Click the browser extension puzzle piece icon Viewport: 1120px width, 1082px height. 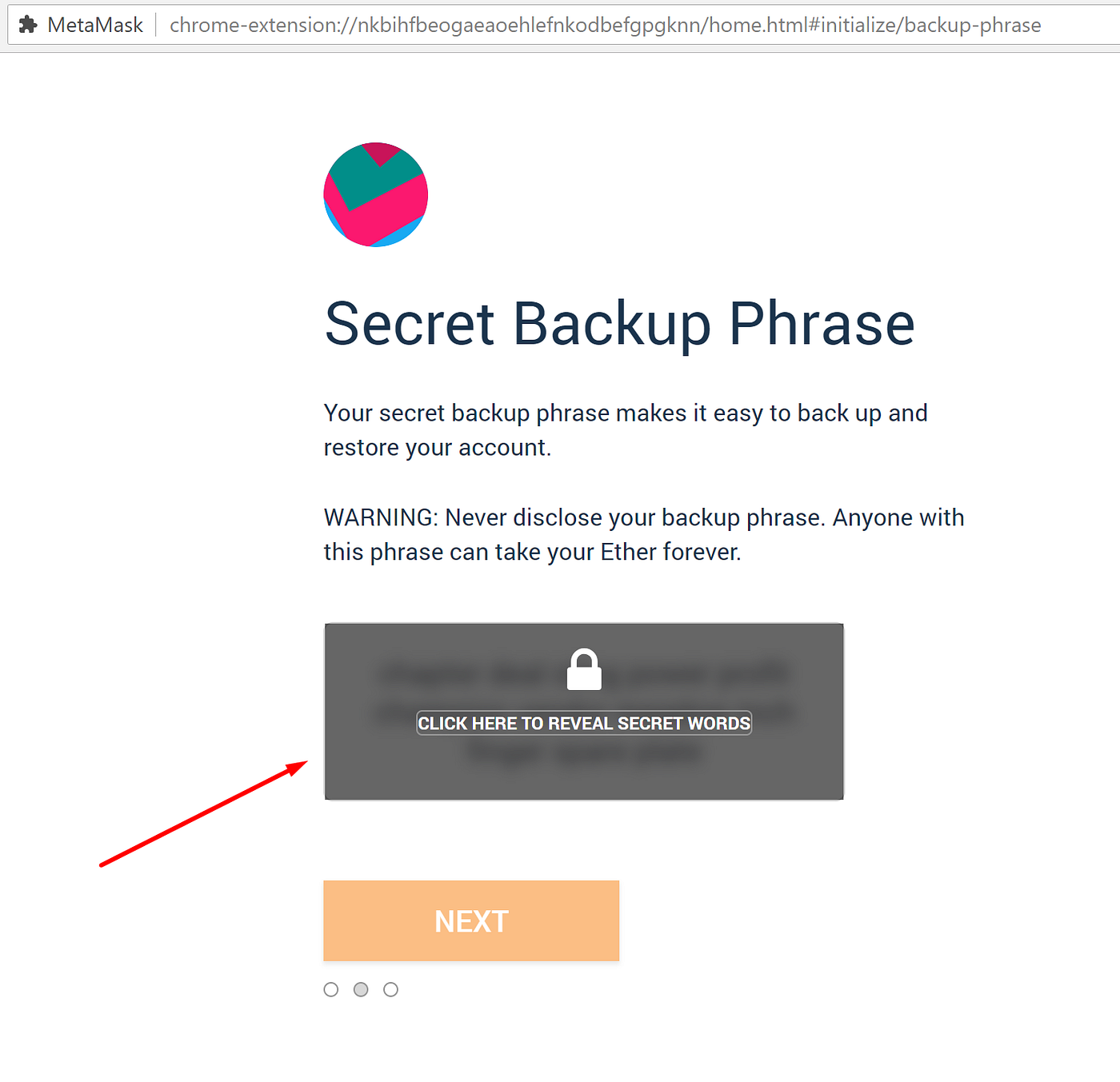(29, 24)
